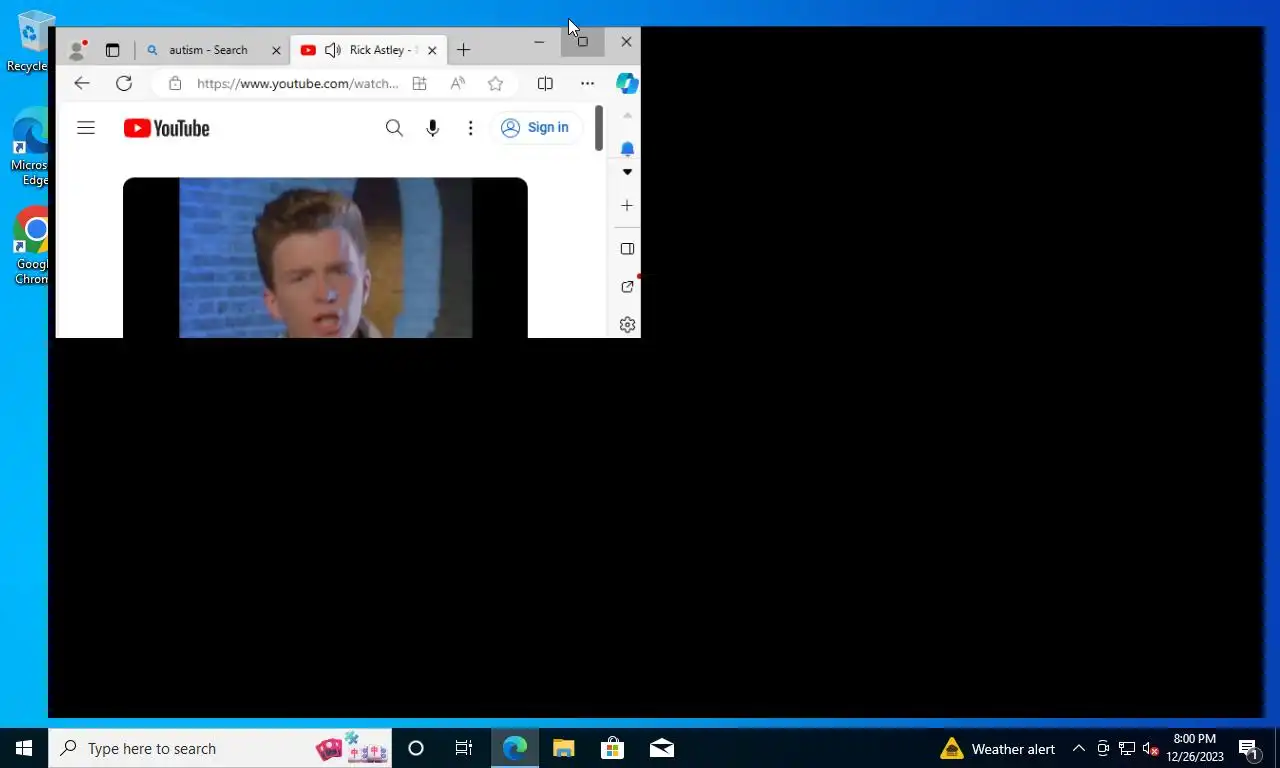
Task: Show hidden system tray icons
Action: pyautogui.click(x=1079, y=749)
